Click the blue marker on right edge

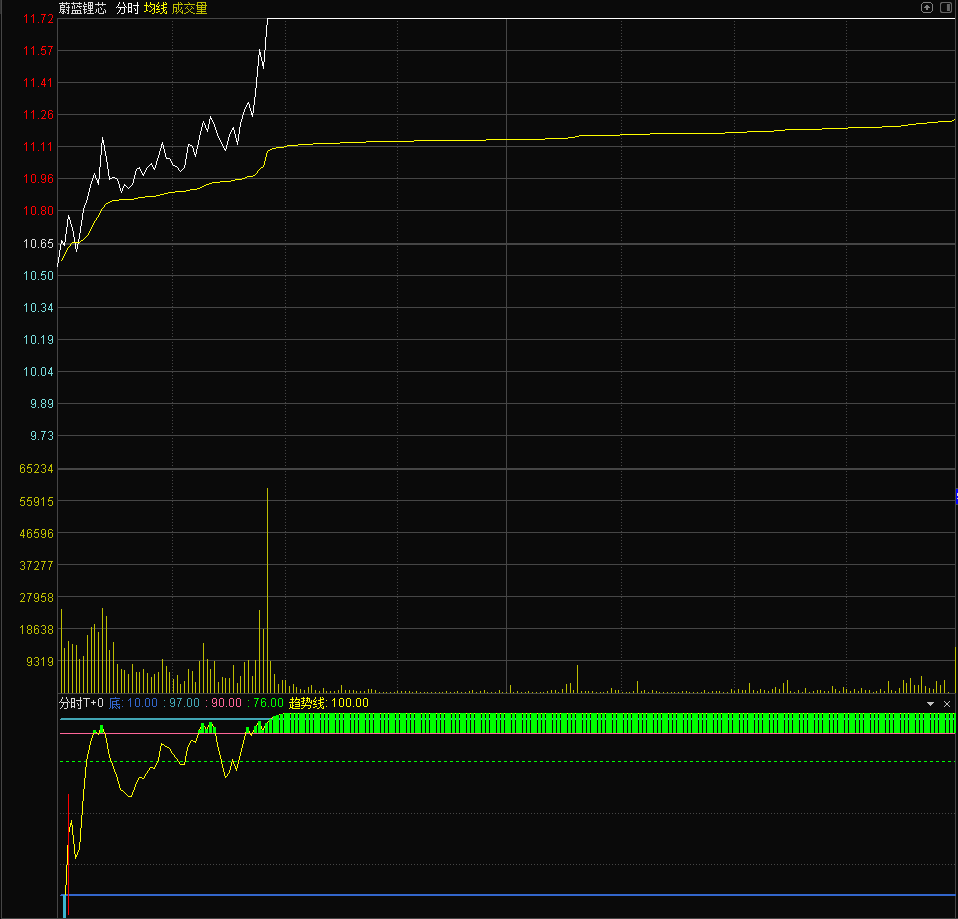click(956, 496)
